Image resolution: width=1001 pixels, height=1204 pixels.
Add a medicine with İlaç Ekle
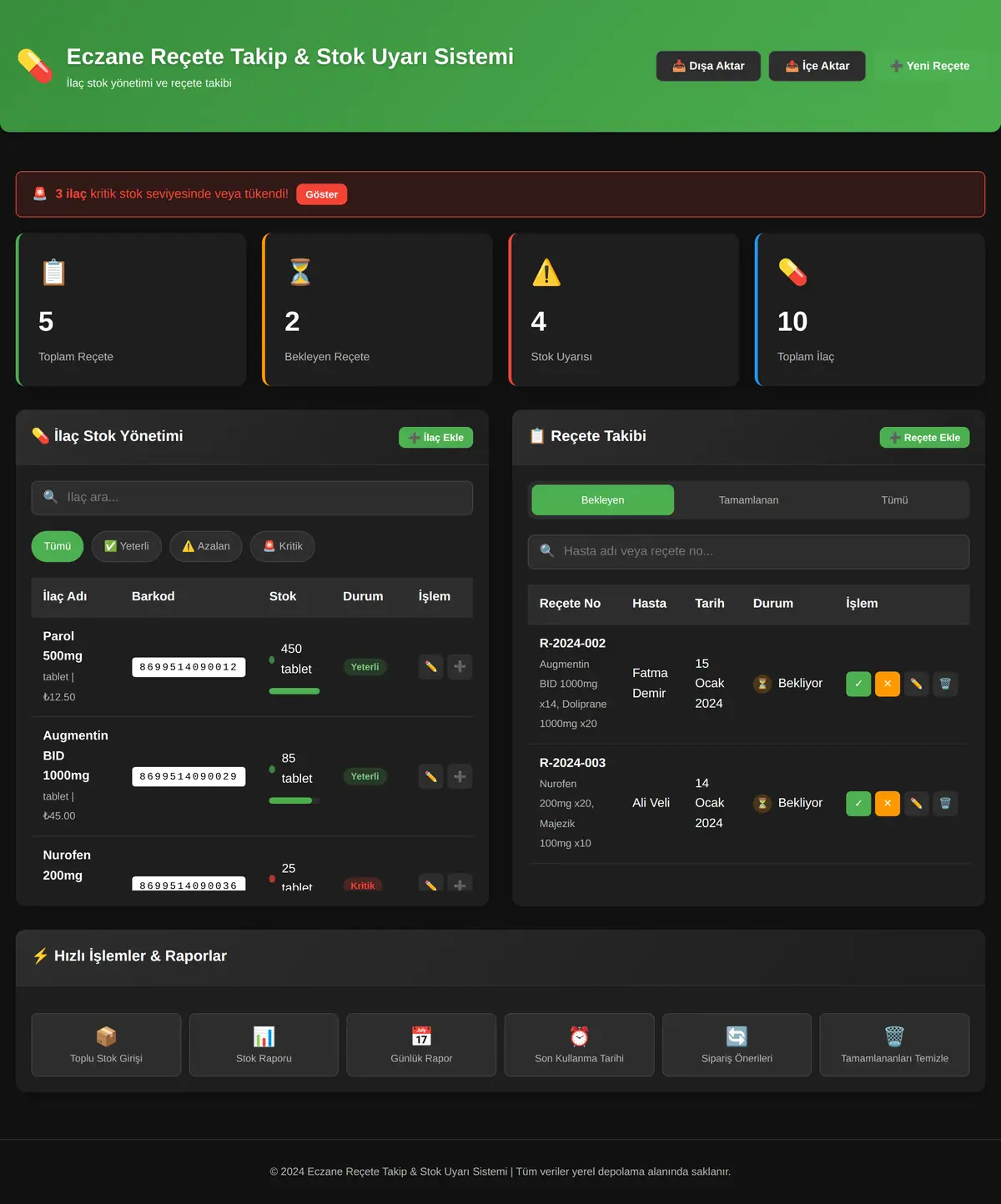click(x=435, y=438)
